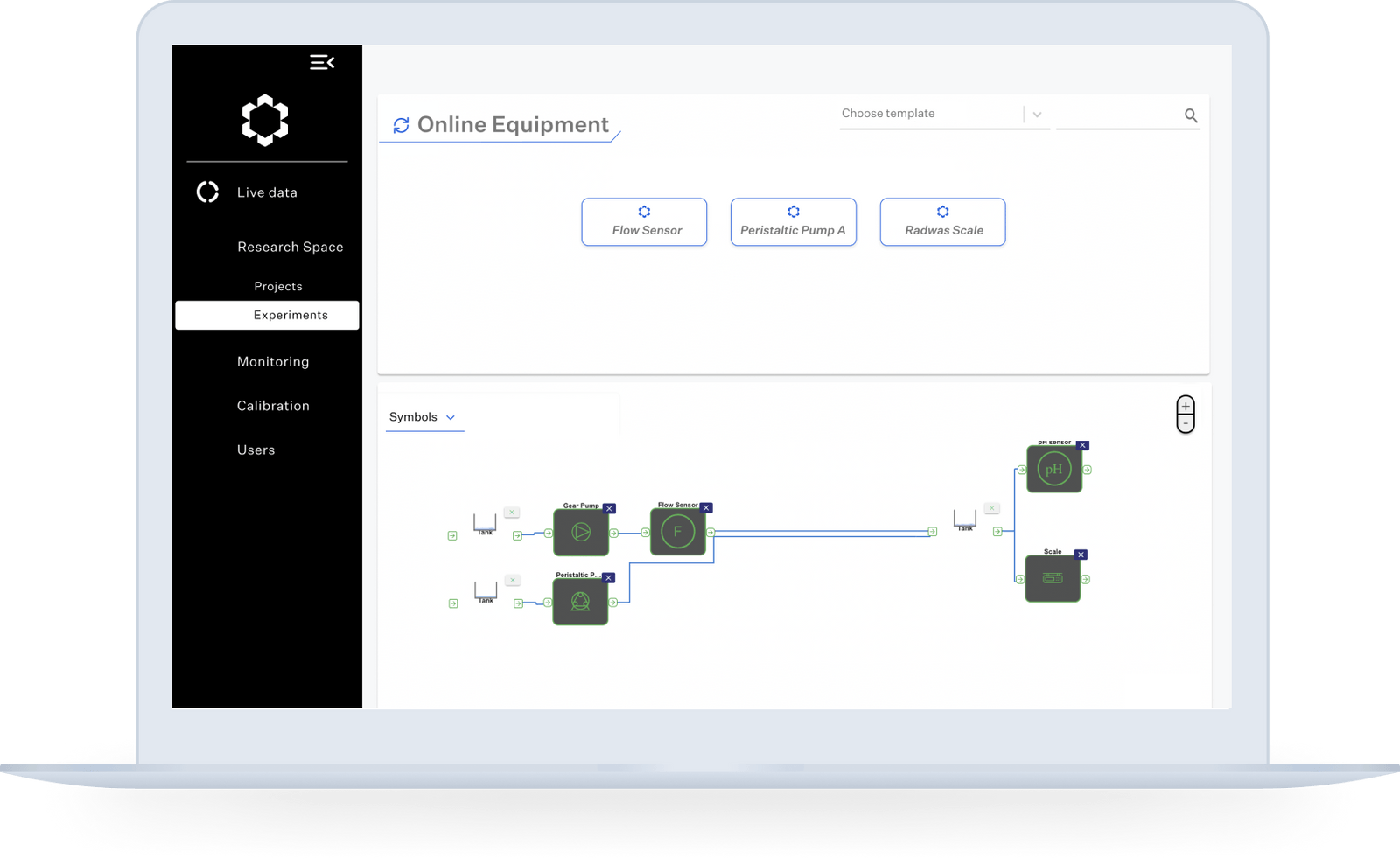Screen dimensions: 1400x865
Task: Click the Live data circular icon
Action: [x=207, y=192]
